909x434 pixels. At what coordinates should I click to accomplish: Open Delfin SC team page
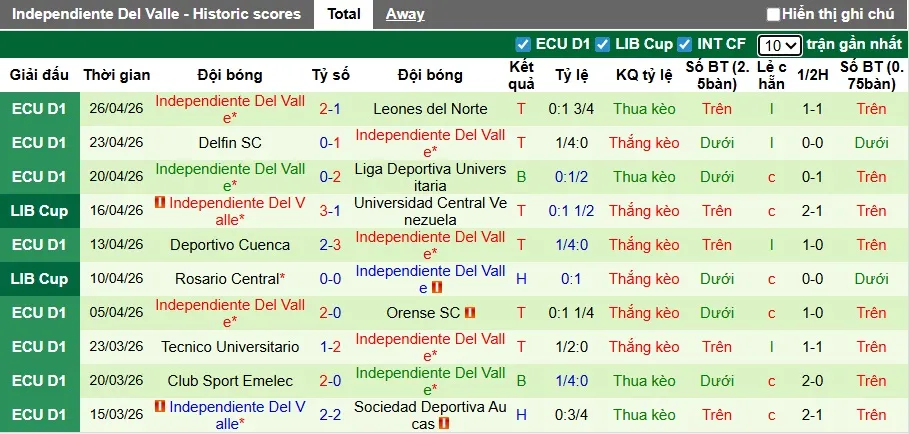pos(230,143)
